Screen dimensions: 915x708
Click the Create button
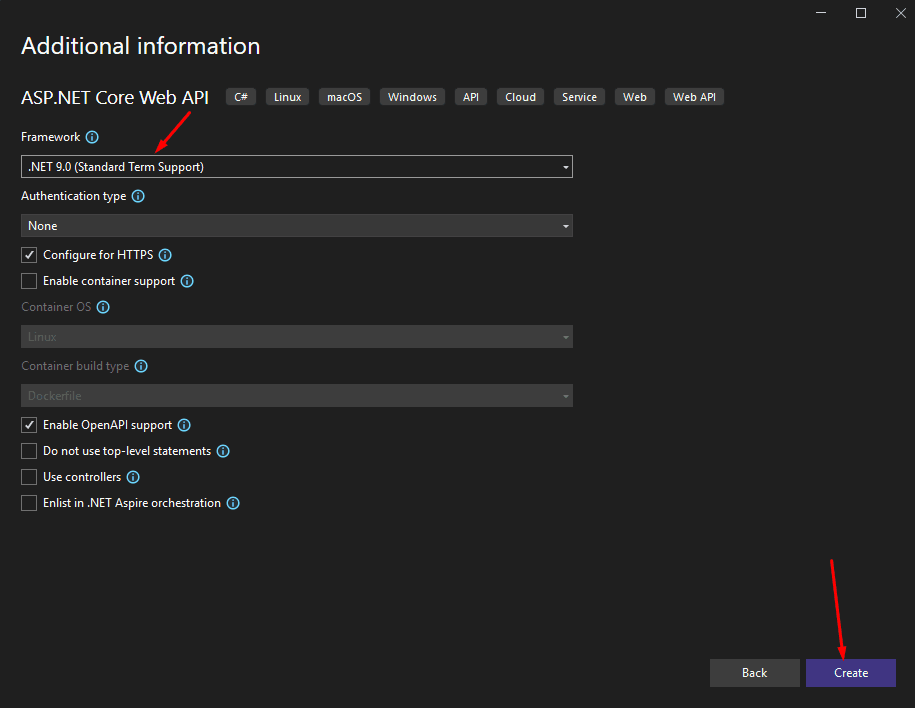tap(851, 673)
